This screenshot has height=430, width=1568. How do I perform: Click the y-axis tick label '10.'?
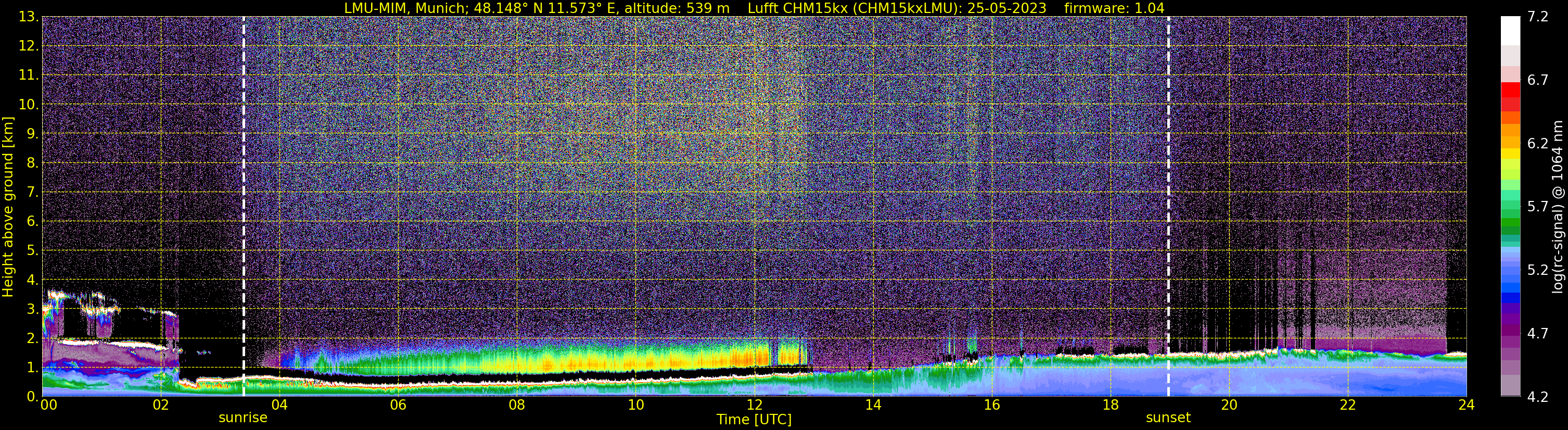click(x=29, y=104)
